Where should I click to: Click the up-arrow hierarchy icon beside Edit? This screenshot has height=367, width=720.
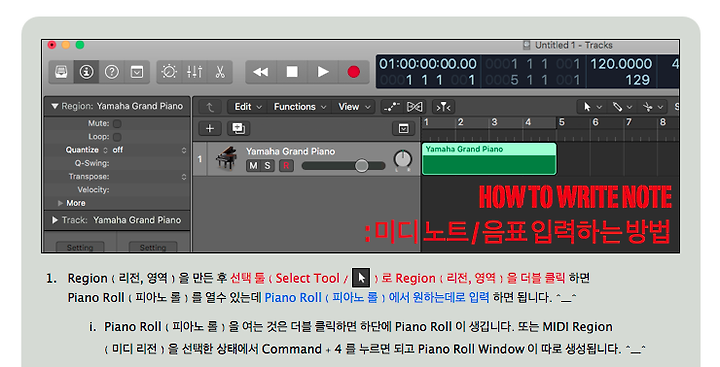(210, 107)
